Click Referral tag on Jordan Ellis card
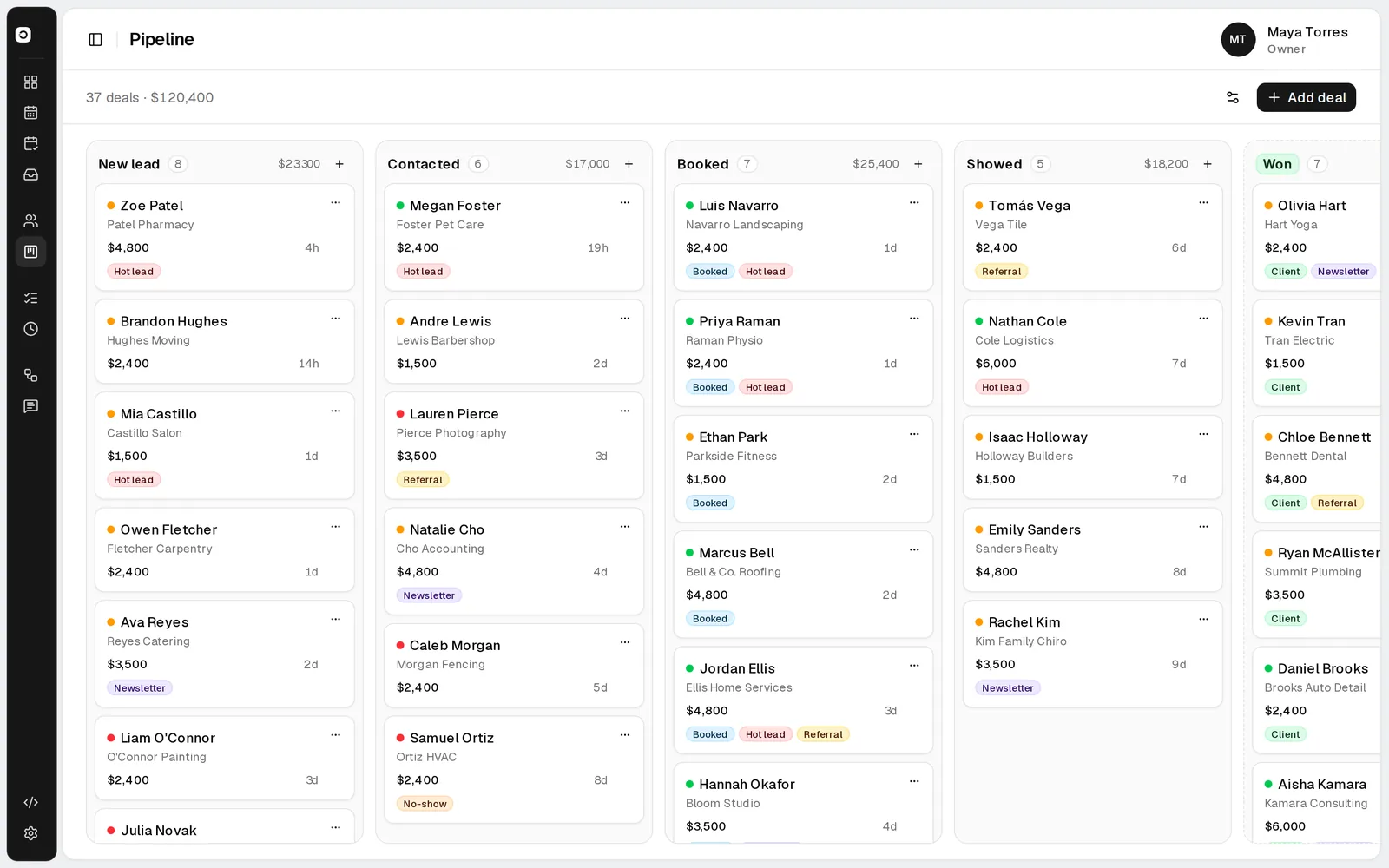Viewport: 1389px width, 868px height. pyautogui.click(x=823, y=734)
